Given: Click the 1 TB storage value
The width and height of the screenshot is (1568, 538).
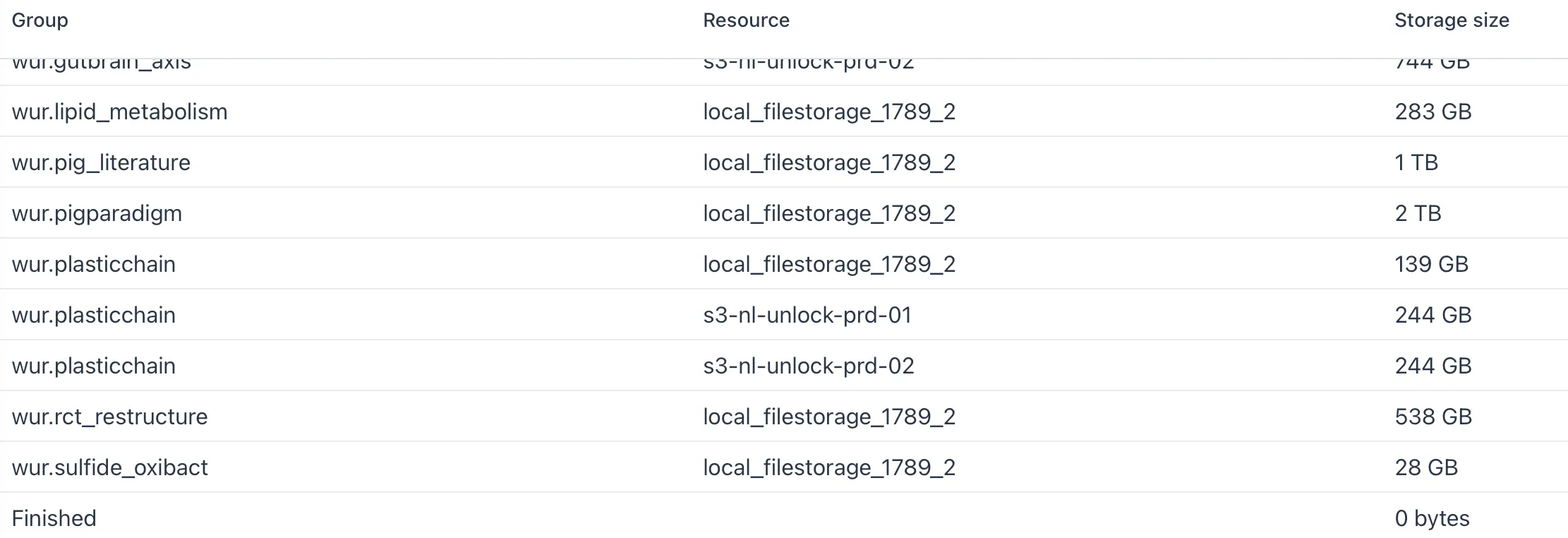Looking at the screenshot, I should pyautogui.click(x=1416, y=162).
